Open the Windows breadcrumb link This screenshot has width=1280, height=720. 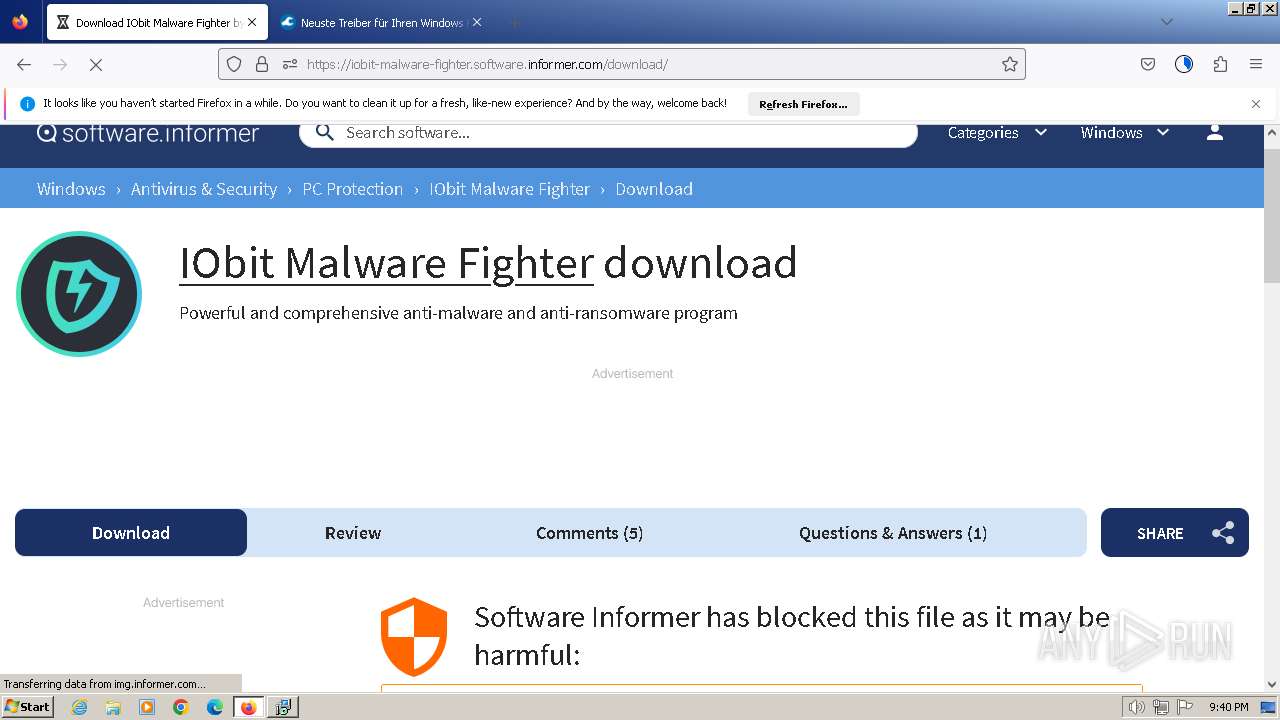(71, 189)
